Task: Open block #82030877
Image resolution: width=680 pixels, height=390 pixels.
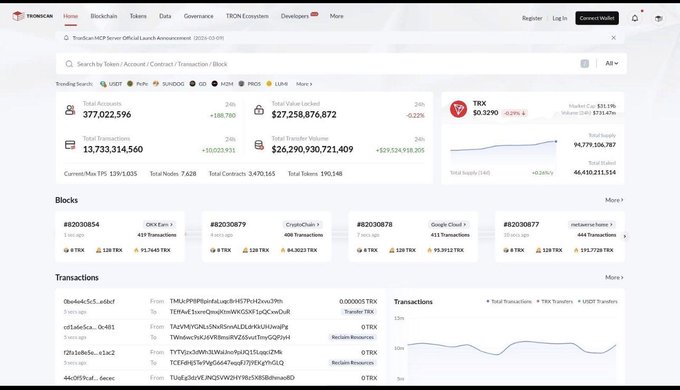Action: [x=521, y=224]
